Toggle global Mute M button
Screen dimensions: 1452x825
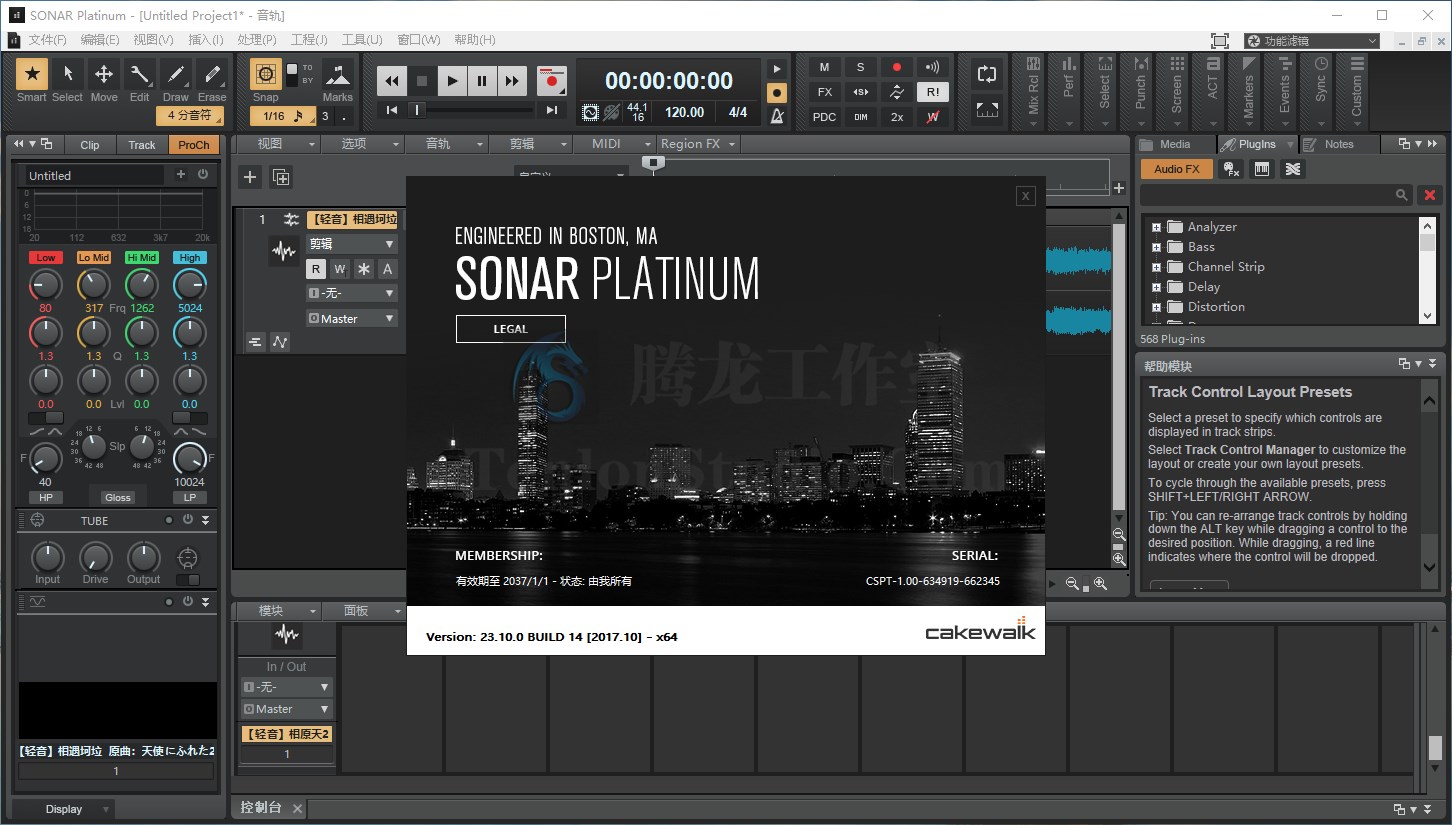click(x=824, y=67)
